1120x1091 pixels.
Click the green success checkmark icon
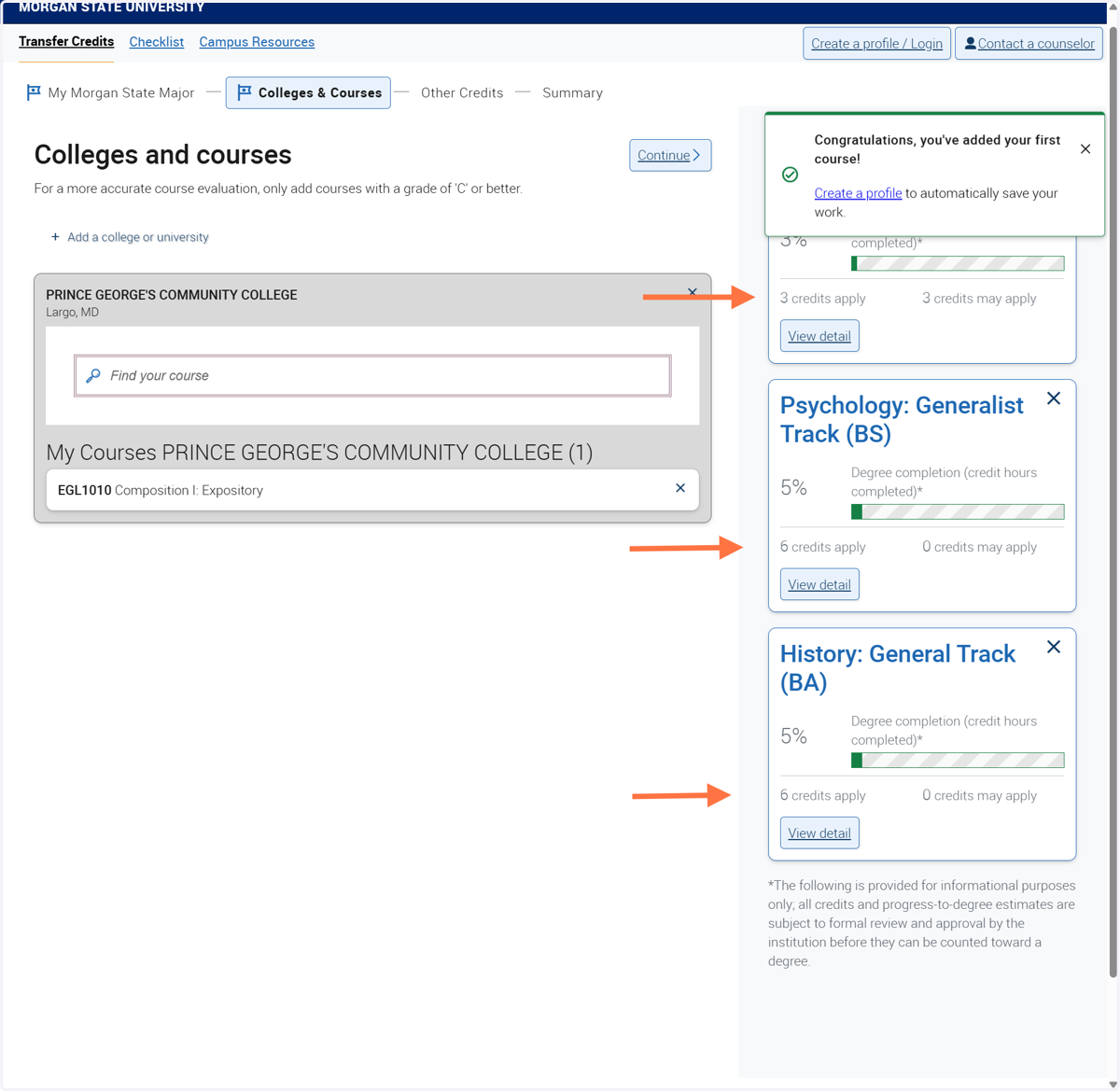click(790, 175)
